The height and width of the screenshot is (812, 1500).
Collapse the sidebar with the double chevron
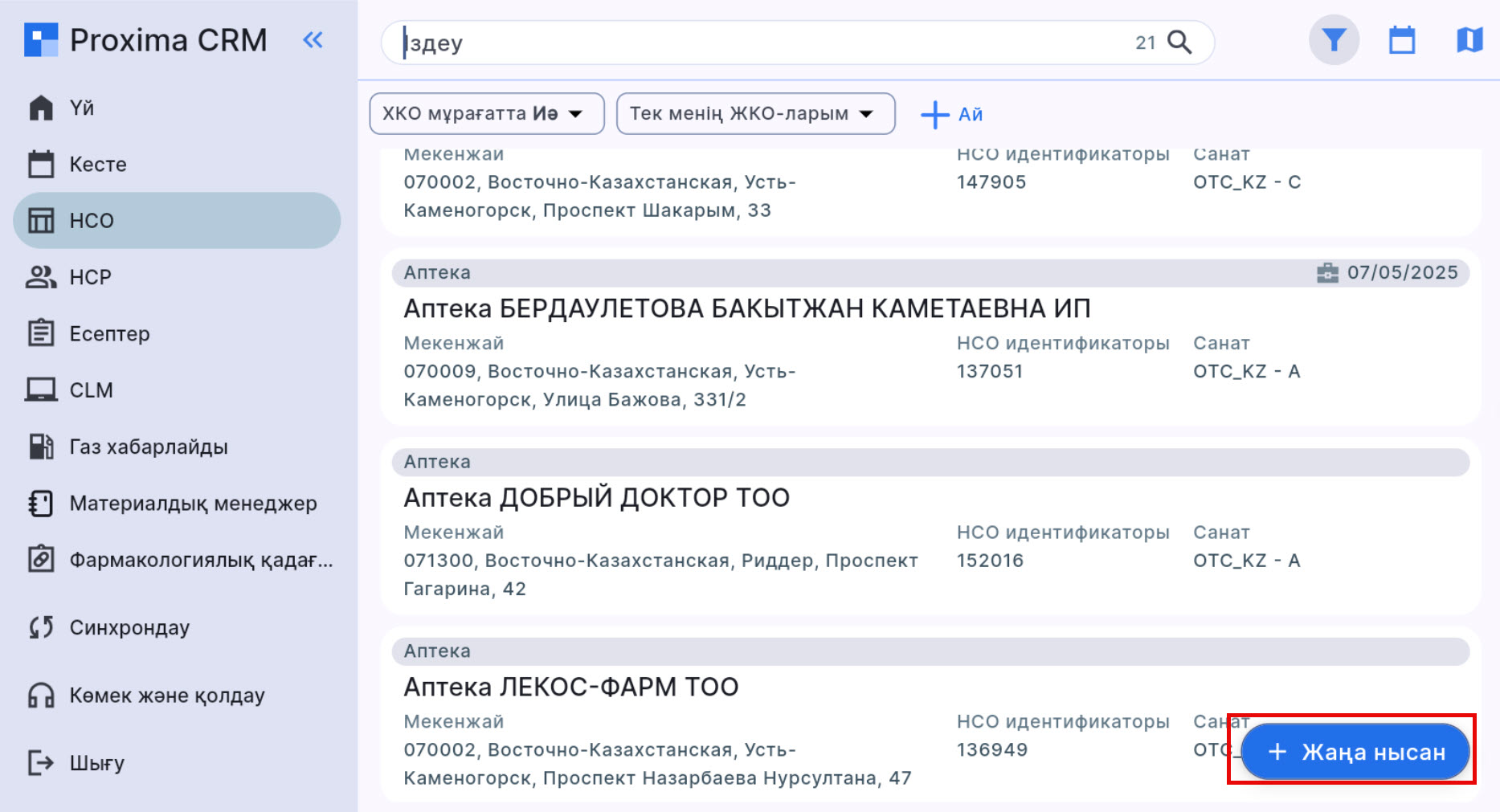(313, 39)
